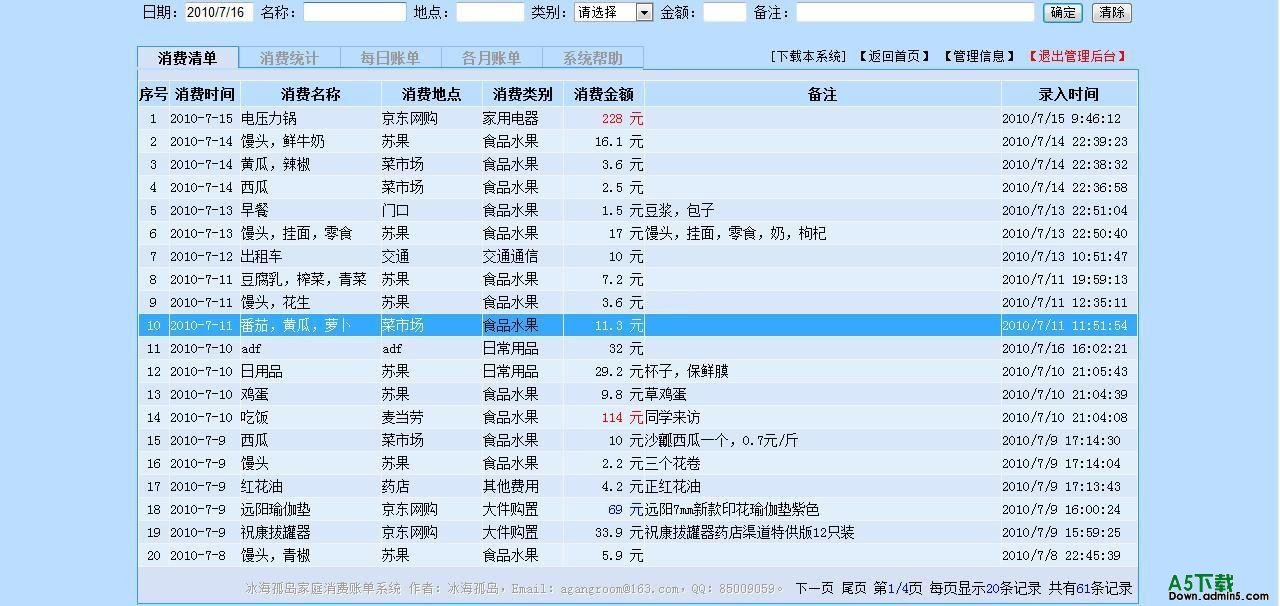Focus the 备注 input field
1280x606 pixels.
click(x=915, y=13)
